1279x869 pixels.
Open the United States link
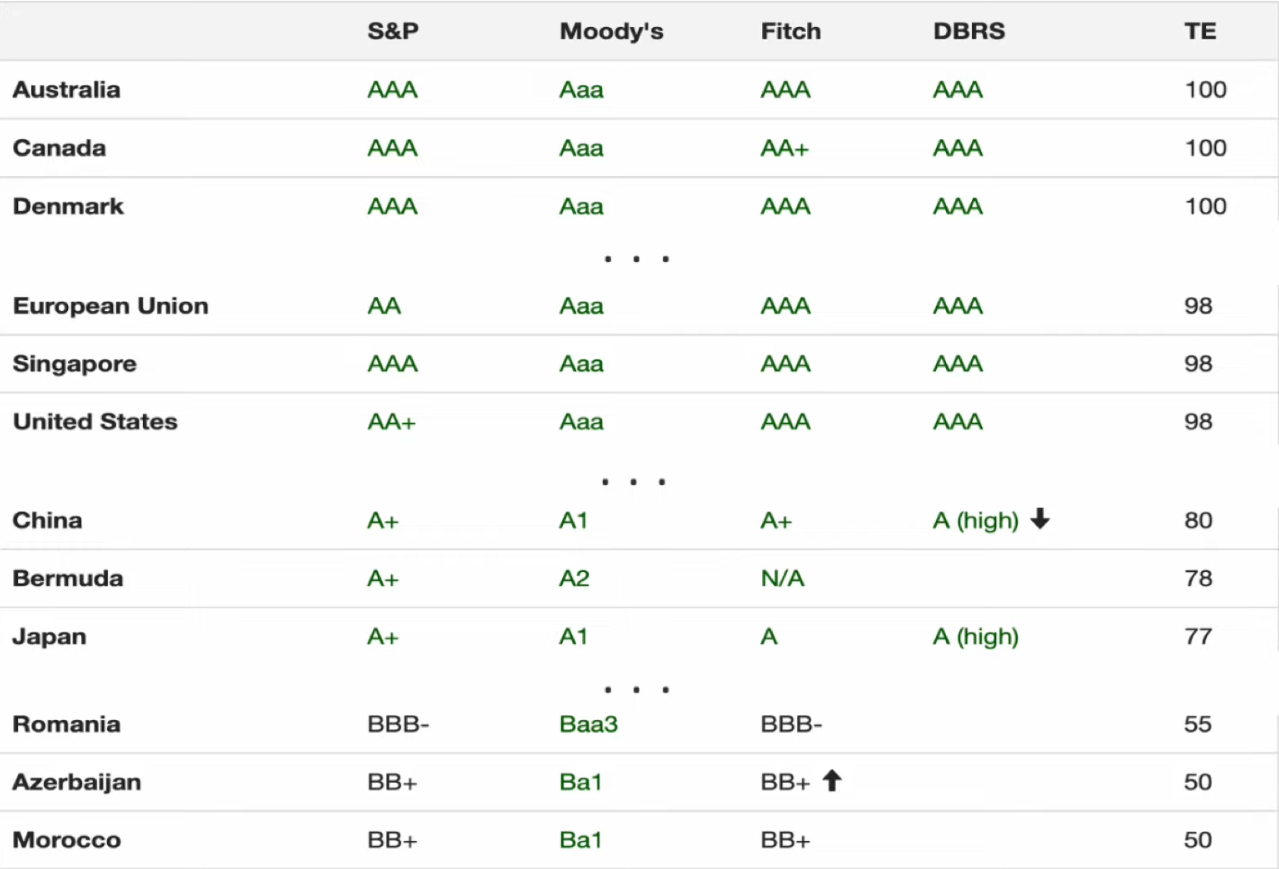click(95, 422)
